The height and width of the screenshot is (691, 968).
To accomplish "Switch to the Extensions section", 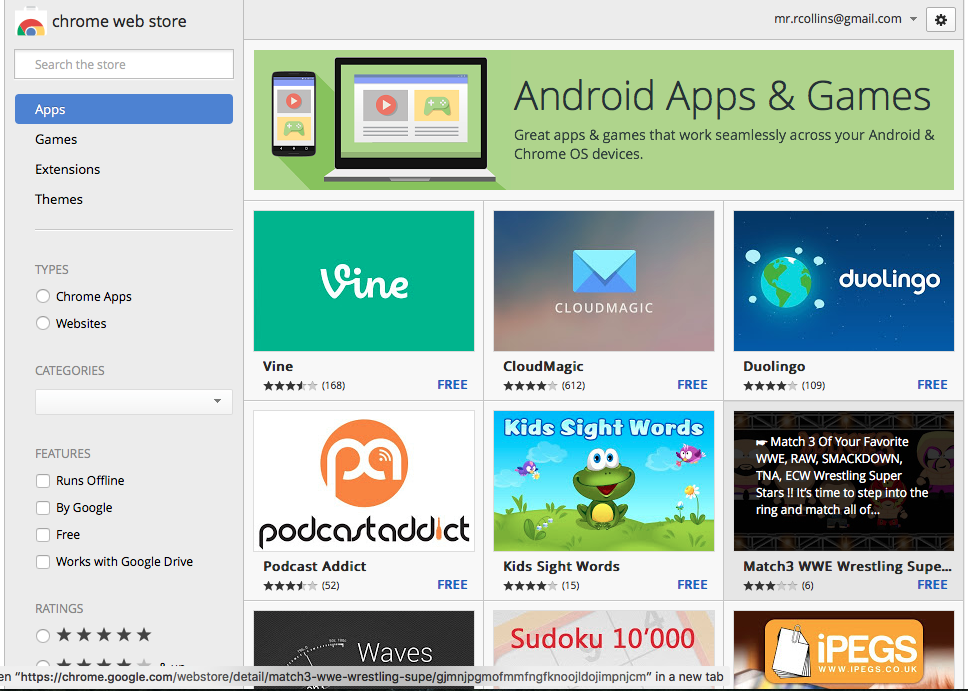I will [x=67, y=169].
